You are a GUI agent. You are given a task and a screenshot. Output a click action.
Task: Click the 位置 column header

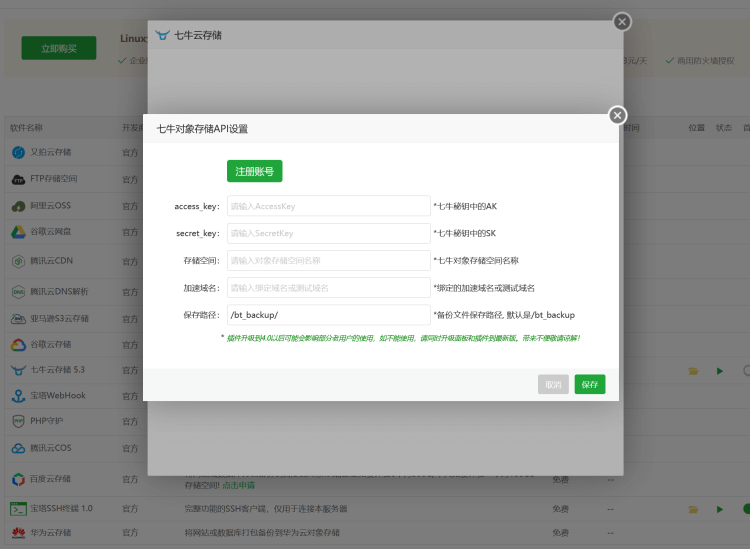tap(696, 128)
